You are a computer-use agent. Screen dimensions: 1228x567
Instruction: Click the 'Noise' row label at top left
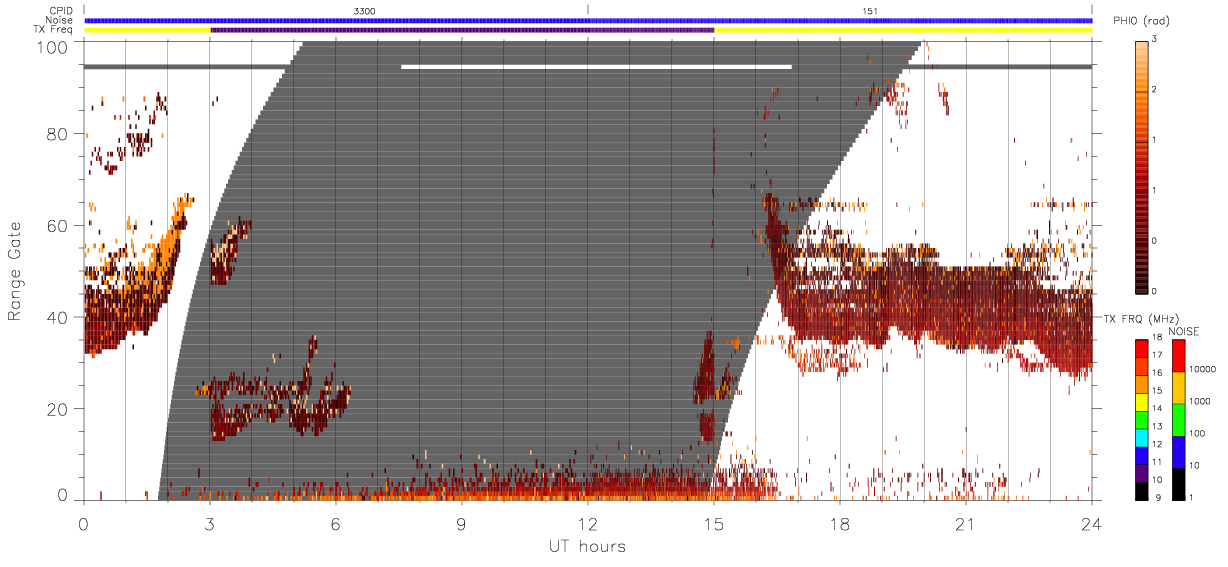(x=59, y=20)
